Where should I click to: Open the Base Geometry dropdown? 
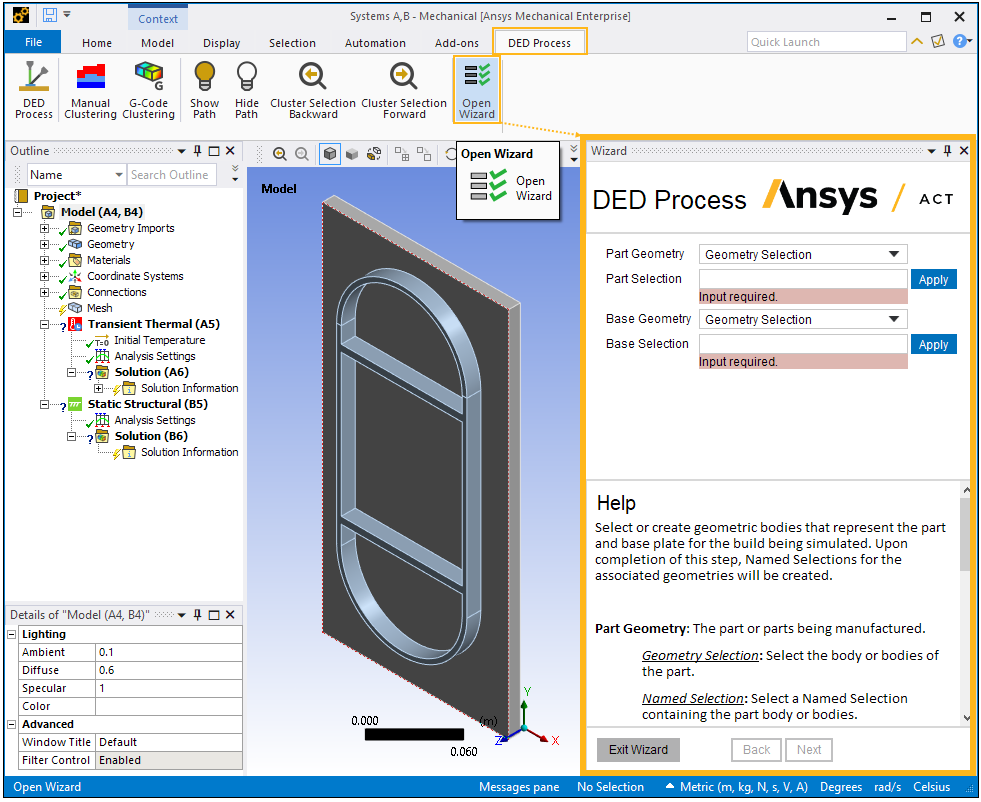(803, 319)
